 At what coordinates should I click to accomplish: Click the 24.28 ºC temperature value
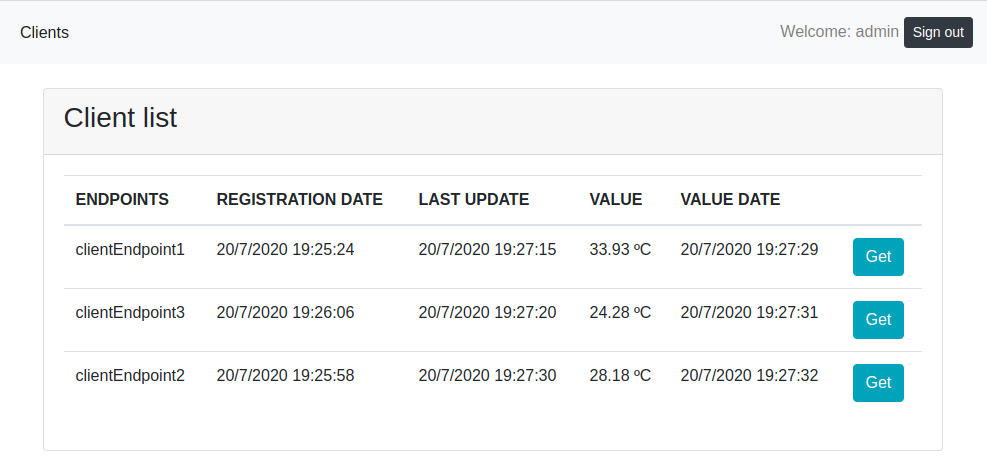(620, 312)
